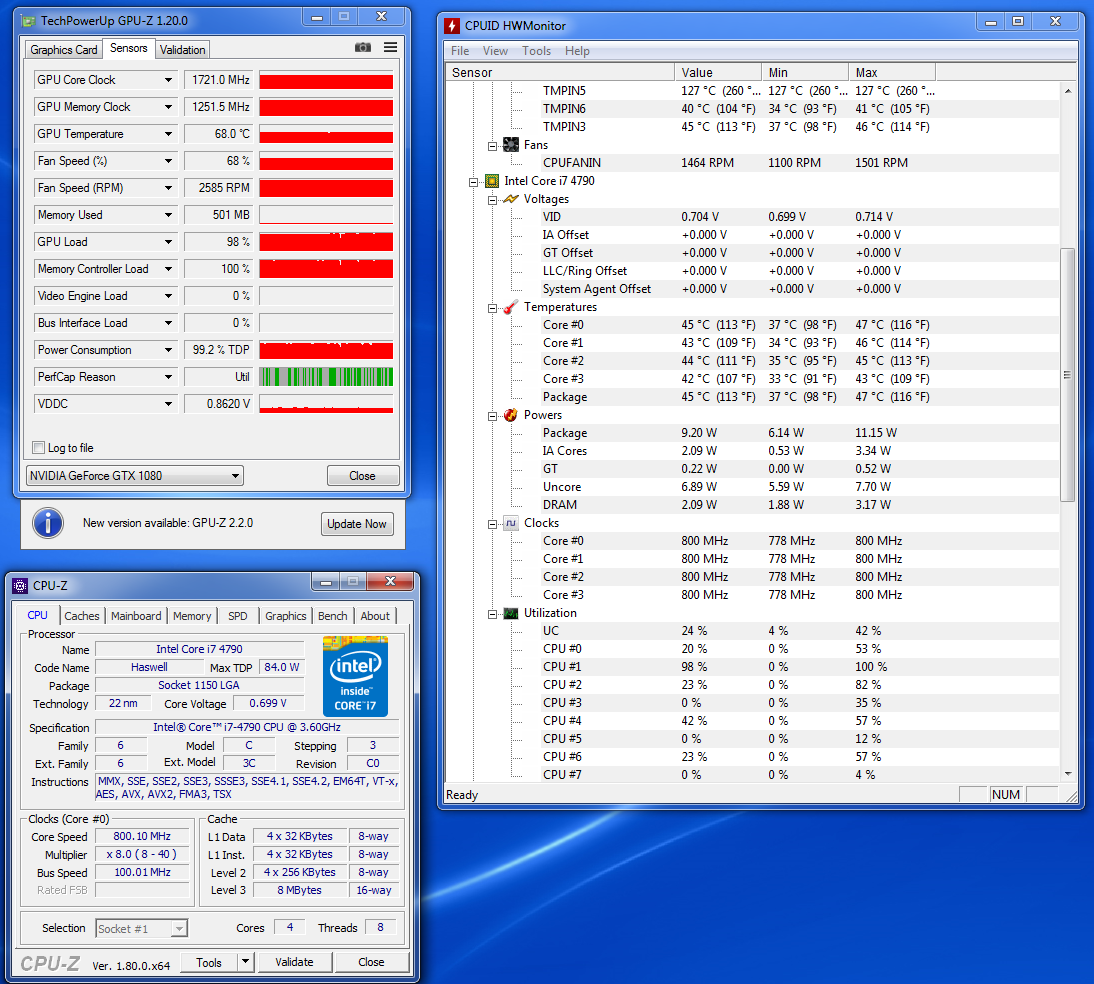1094x984 pixels.
Task: Click the scroll down arrow in HWMonitor
Action: [x=1067, y=774]
